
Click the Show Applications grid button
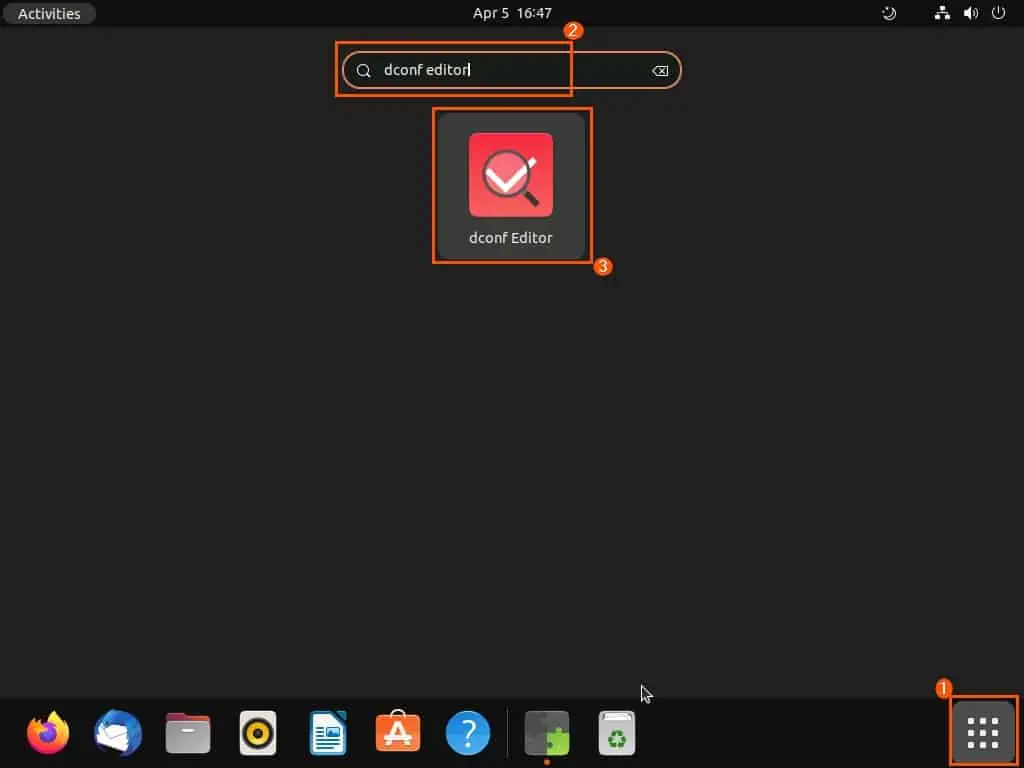click(983, 732)
